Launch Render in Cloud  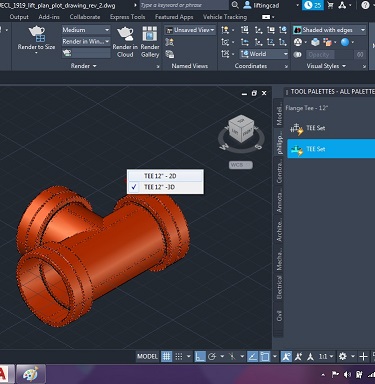pos(125,42)
